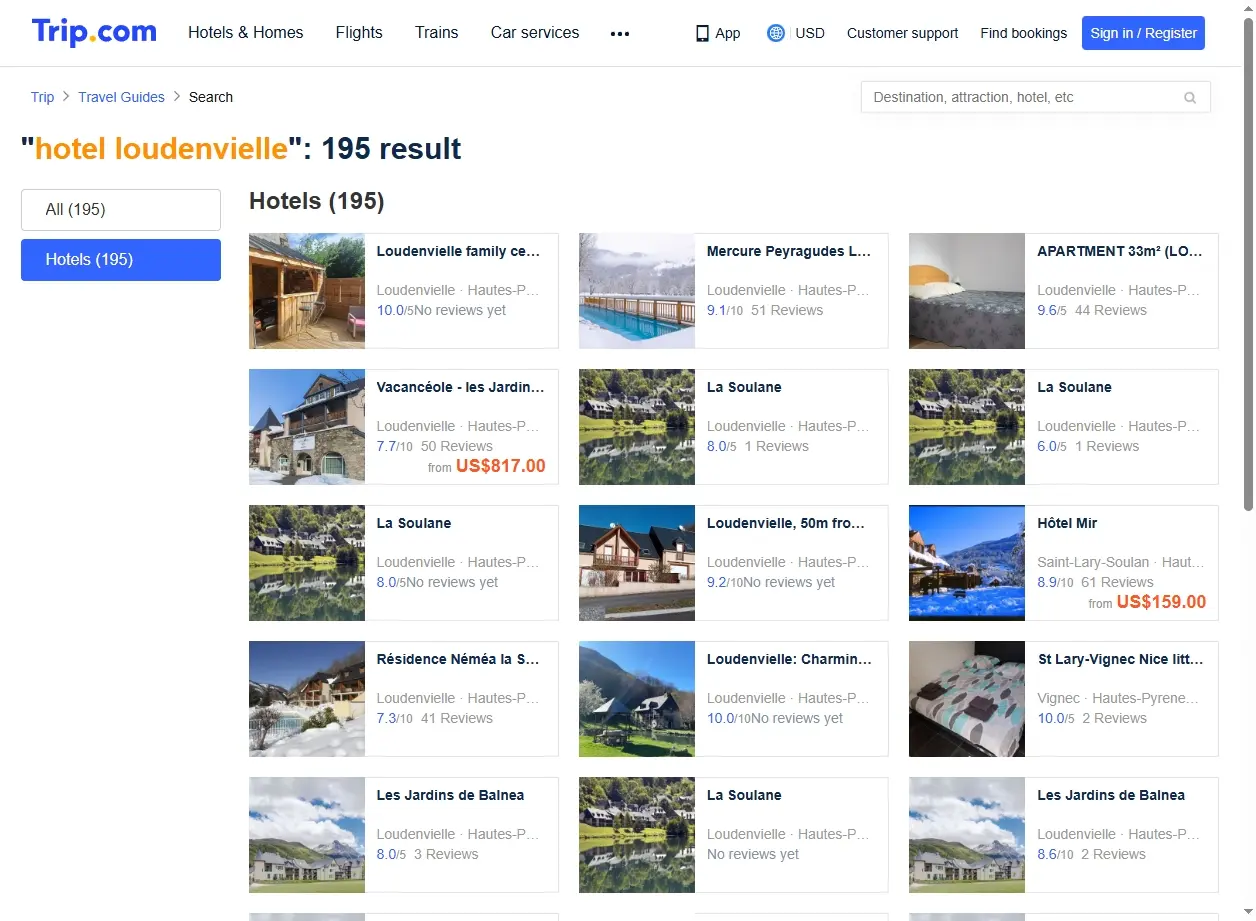Viewport: 1256px width, 921px height.
Task: Open Loudenvielle family center thumbnail
Action: [307, 291]
